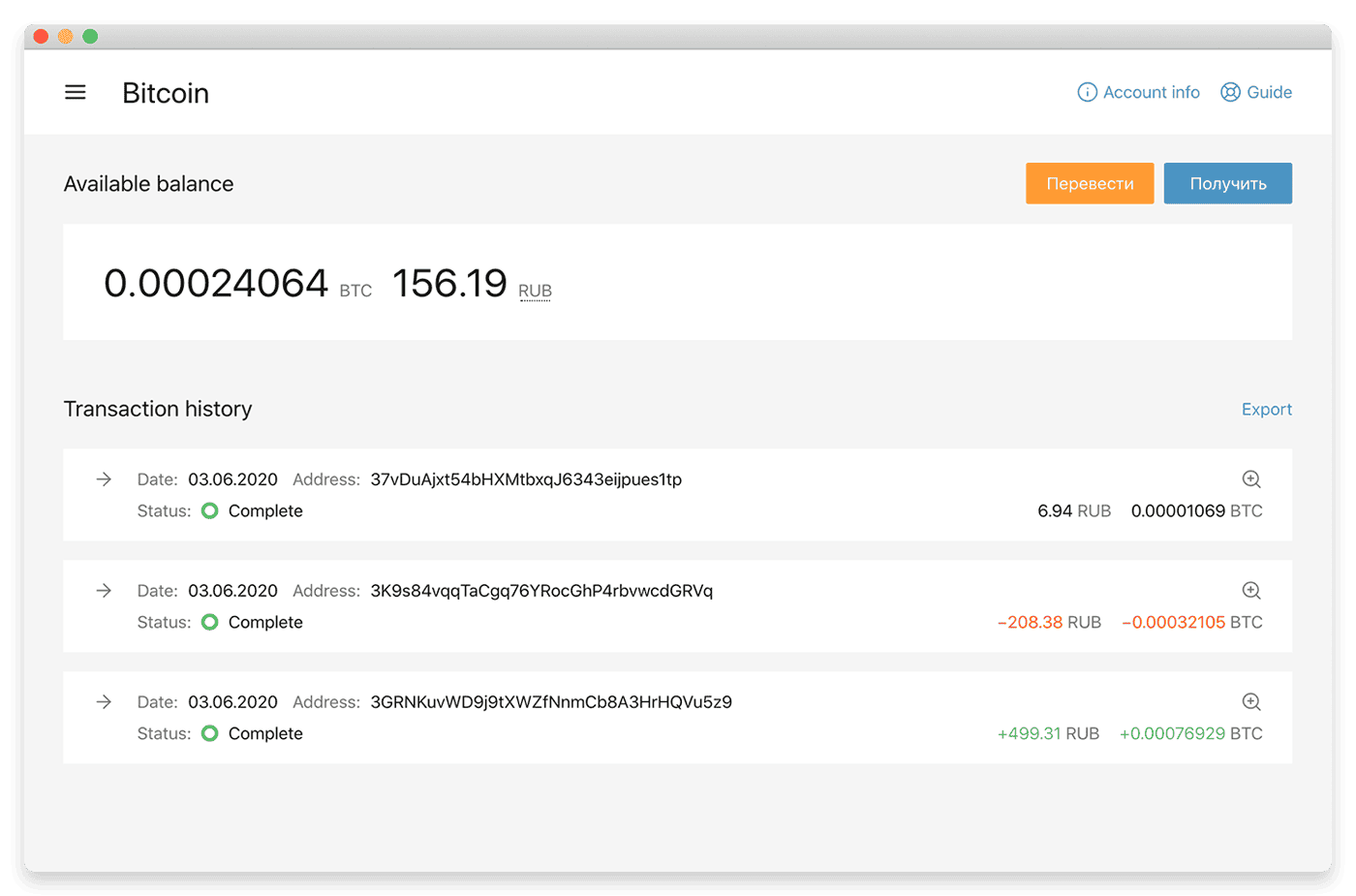Zoom into 3GRNKuvWD9j9t transaction details
Image resolution: width=1356 pixels, height=896 pixels.
(1251, 701)
